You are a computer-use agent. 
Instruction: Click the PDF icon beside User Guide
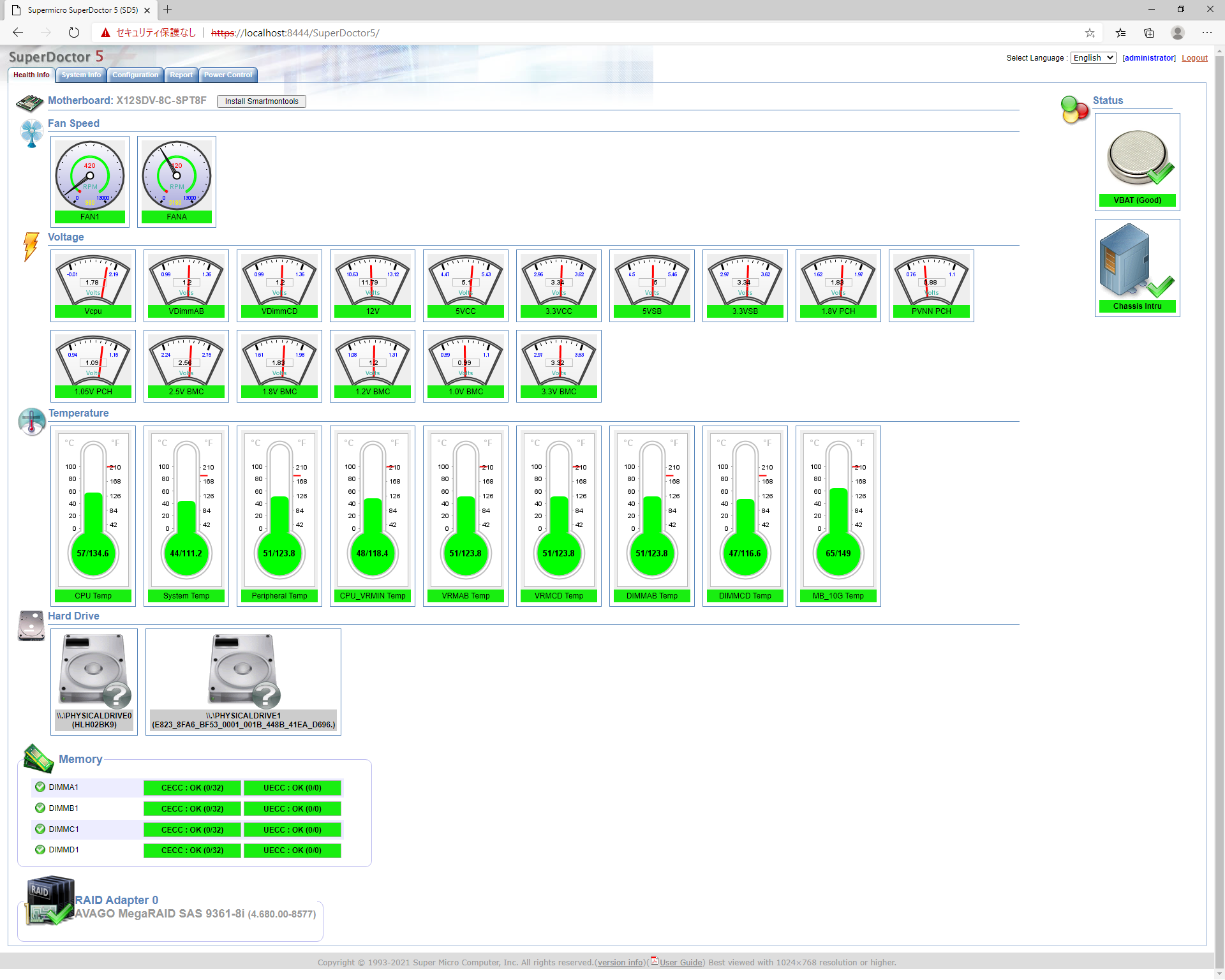coord(654,961)
